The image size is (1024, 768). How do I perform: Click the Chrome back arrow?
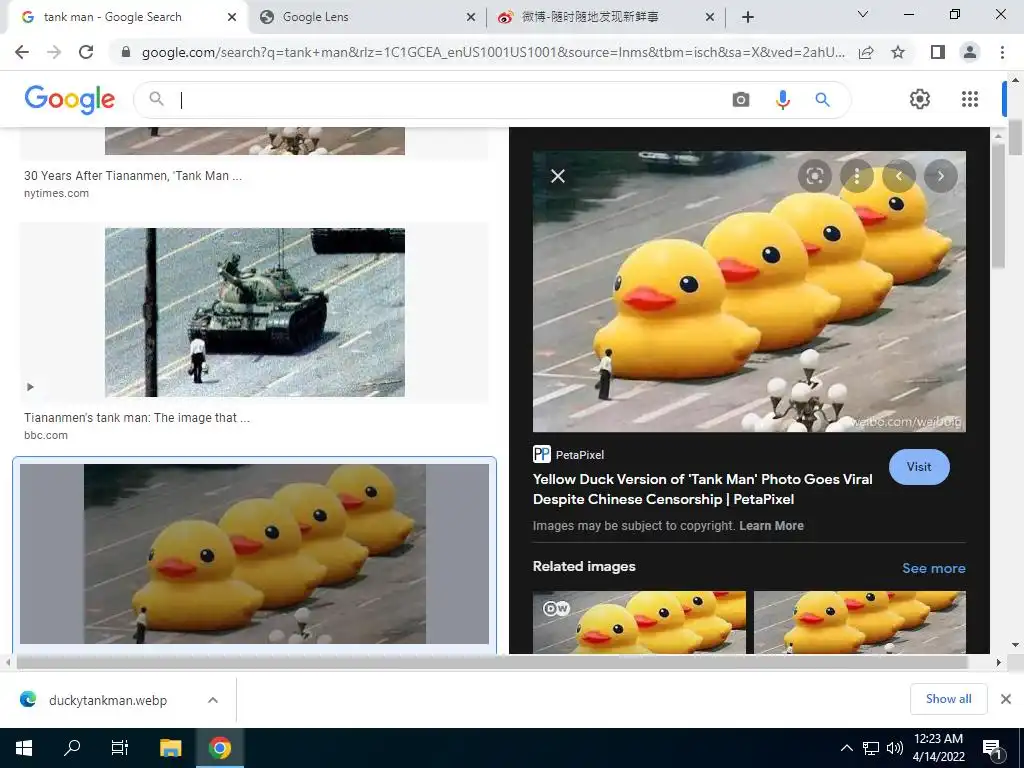tap(22, 52)
